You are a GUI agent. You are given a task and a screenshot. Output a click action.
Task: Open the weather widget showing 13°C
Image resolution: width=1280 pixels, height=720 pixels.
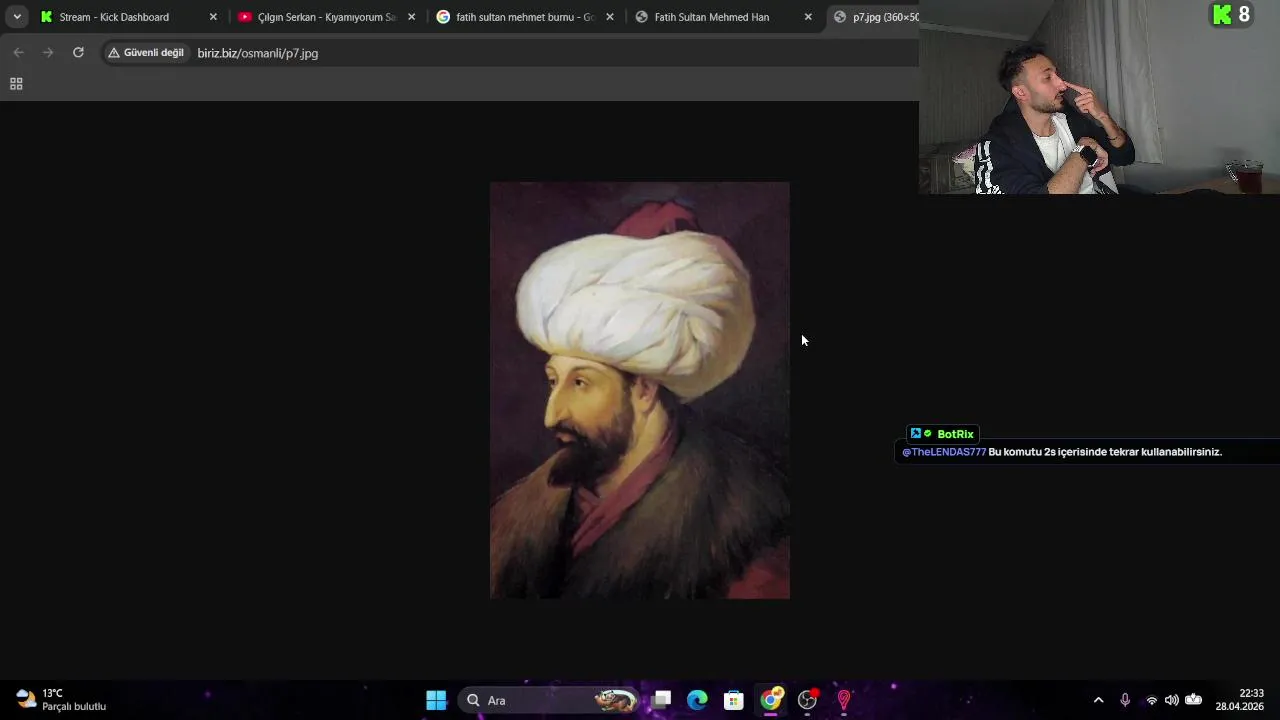[x=60, y=700]
